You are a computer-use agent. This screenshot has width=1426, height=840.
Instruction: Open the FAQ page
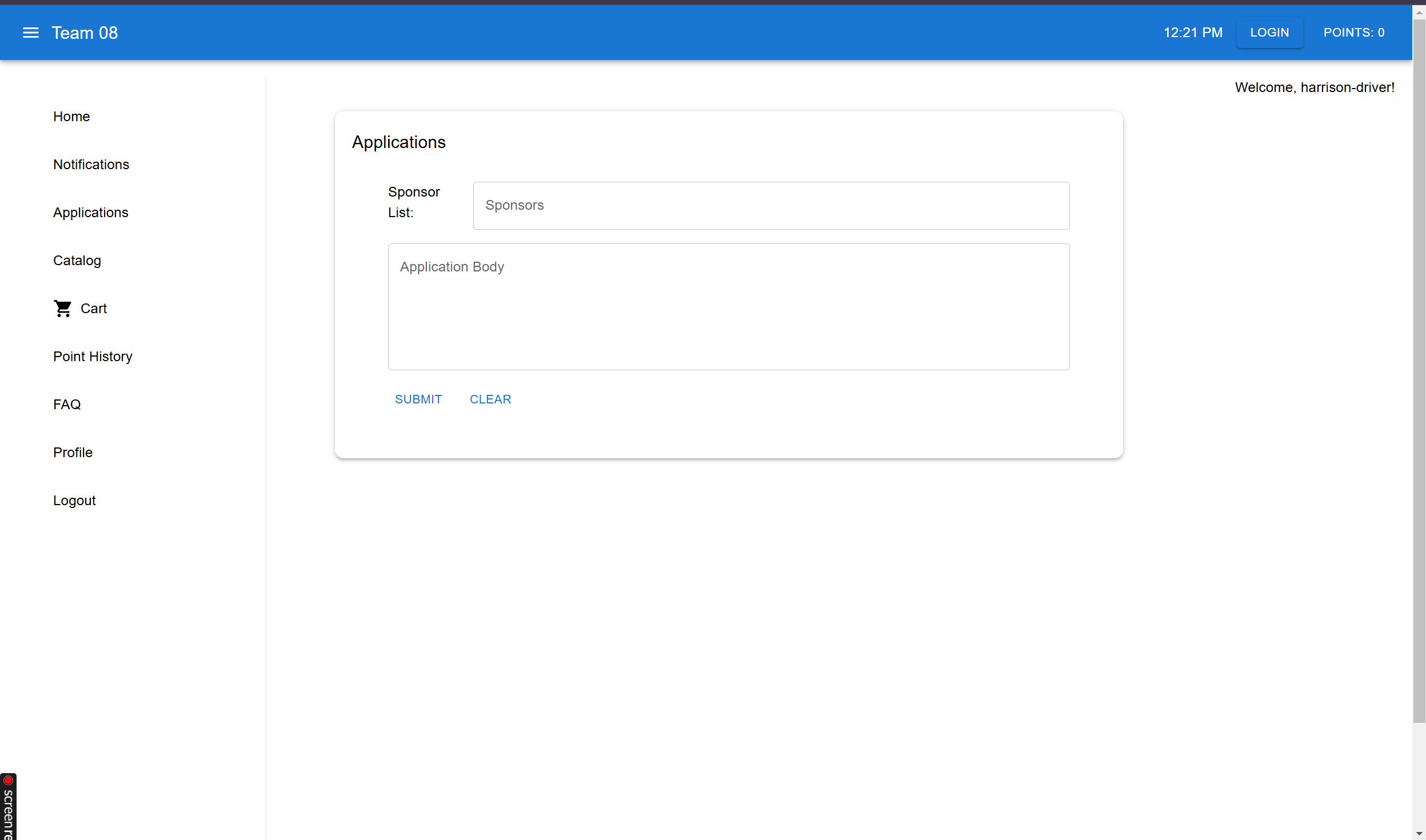click(x=67, y=405)
